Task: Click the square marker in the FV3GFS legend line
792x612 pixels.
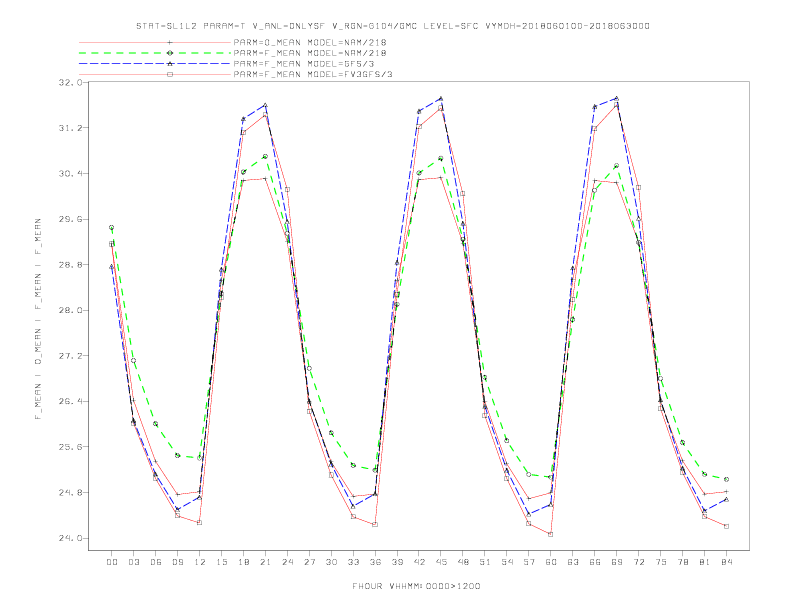Action: click(170, 74)
